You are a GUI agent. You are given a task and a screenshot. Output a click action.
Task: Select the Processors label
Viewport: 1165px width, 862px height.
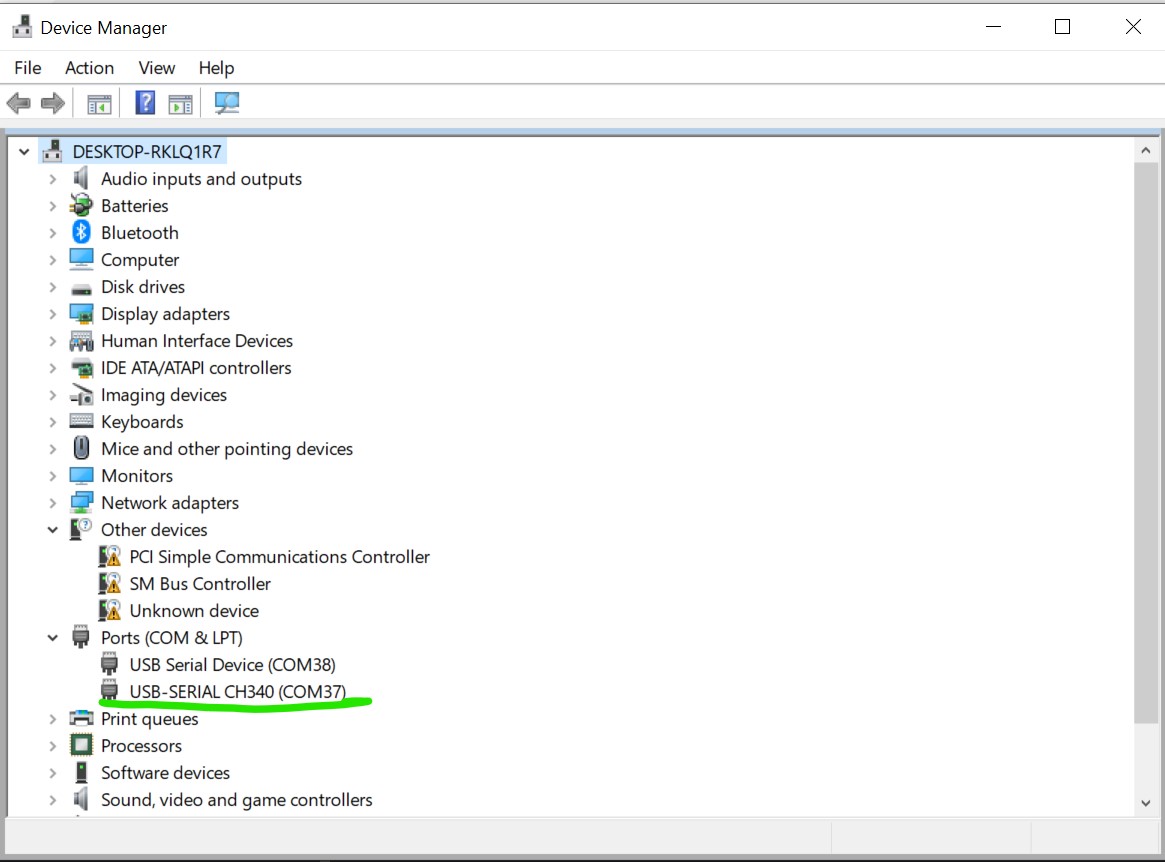[x=141, y=745]
